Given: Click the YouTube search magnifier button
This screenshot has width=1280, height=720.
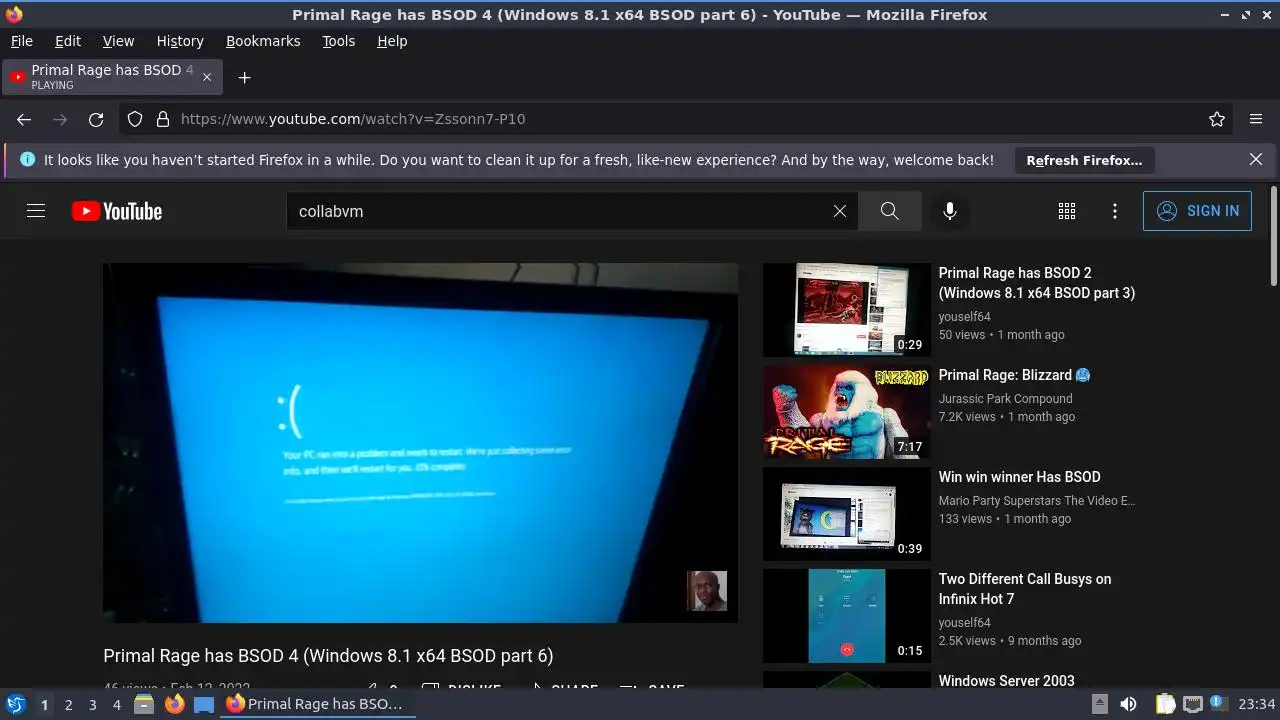Looking at the screenshot, I should 889,211.
